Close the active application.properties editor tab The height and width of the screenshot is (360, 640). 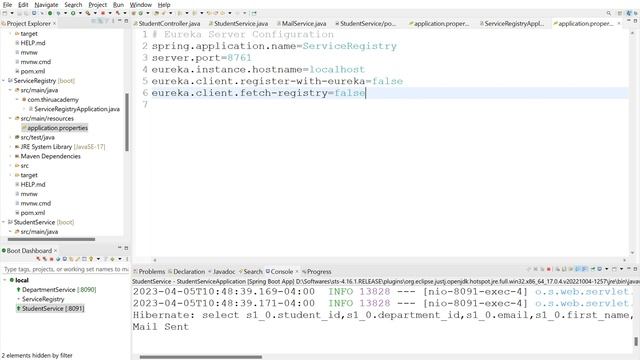point(619,24)
